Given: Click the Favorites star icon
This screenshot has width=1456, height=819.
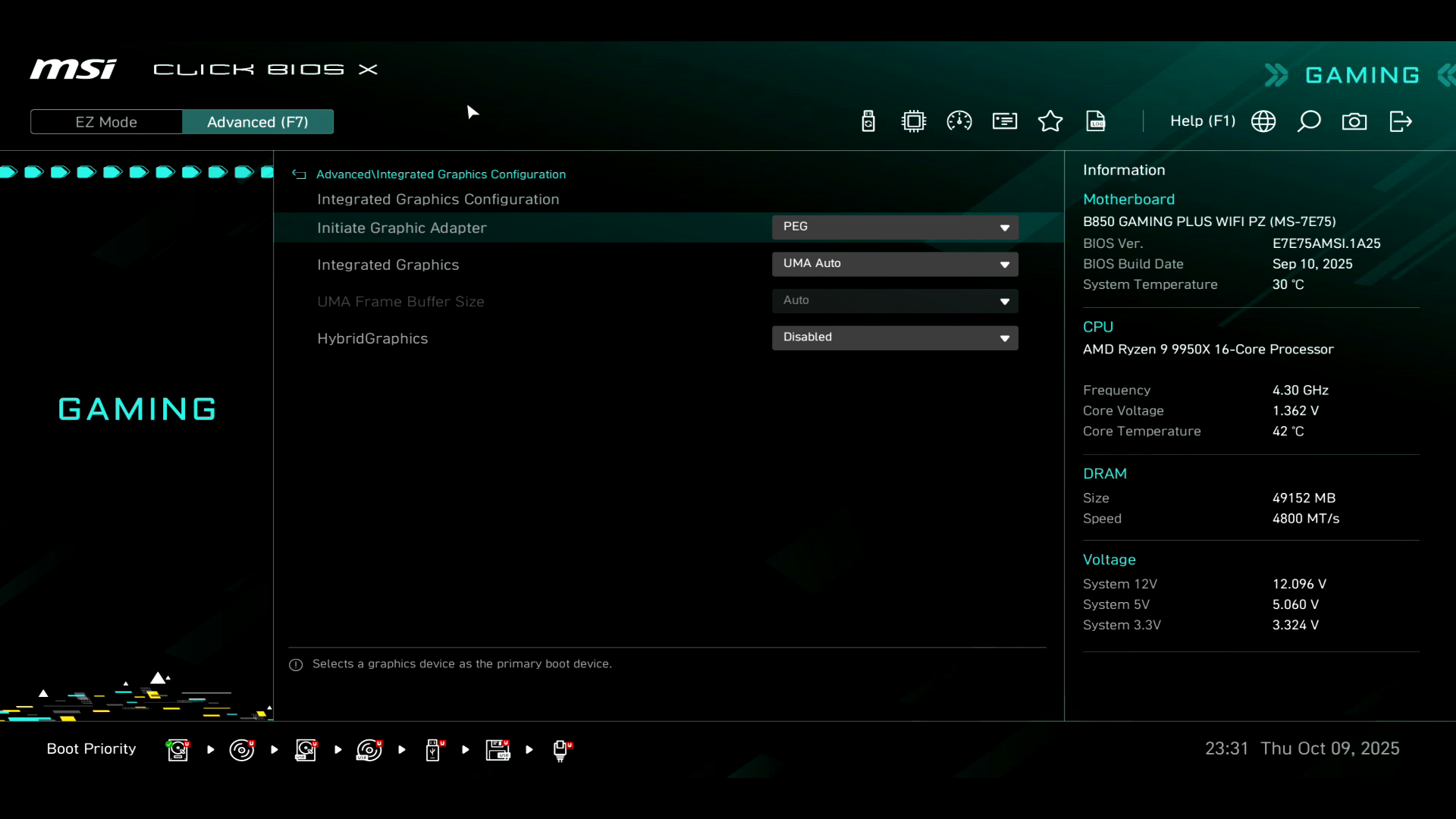Looking at the screenshot, I should click(1050, 121).
